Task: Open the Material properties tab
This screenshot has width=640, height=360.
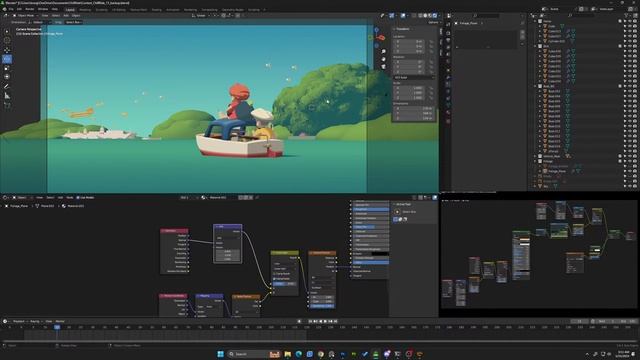Action: (448, 113)
